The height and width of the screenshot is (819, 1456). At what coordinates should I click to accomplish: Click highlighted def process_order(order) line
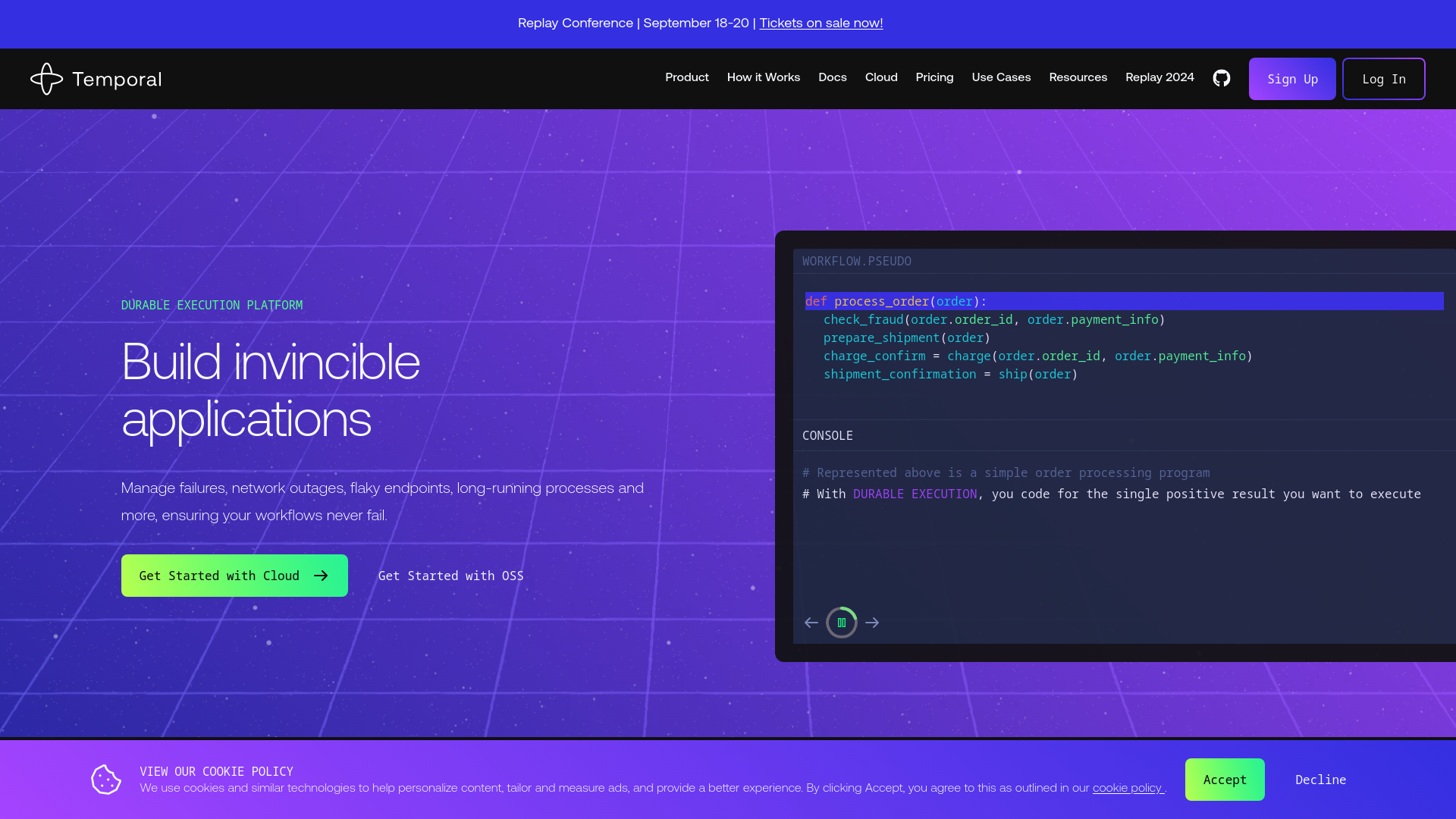point(1124,301)
